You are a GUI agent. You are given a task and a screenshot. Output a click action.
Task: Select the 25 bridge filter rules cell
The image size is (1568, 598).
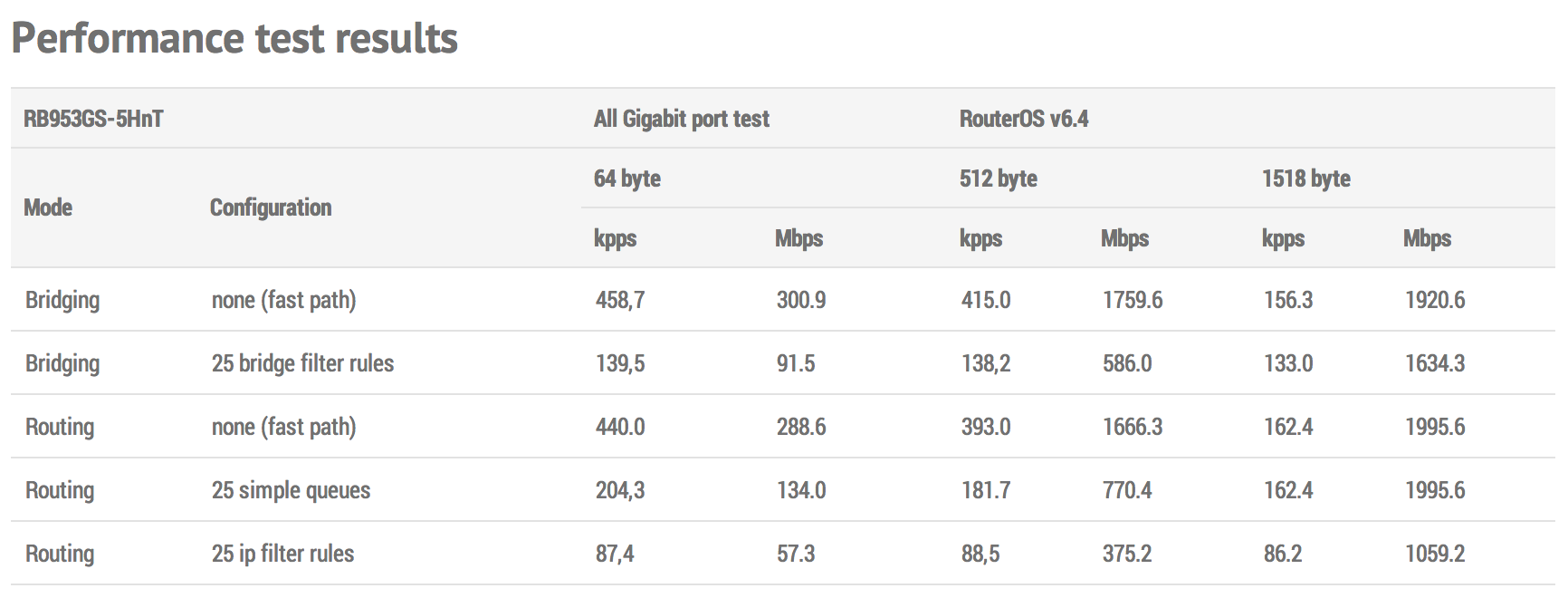(x=302, y=363)
